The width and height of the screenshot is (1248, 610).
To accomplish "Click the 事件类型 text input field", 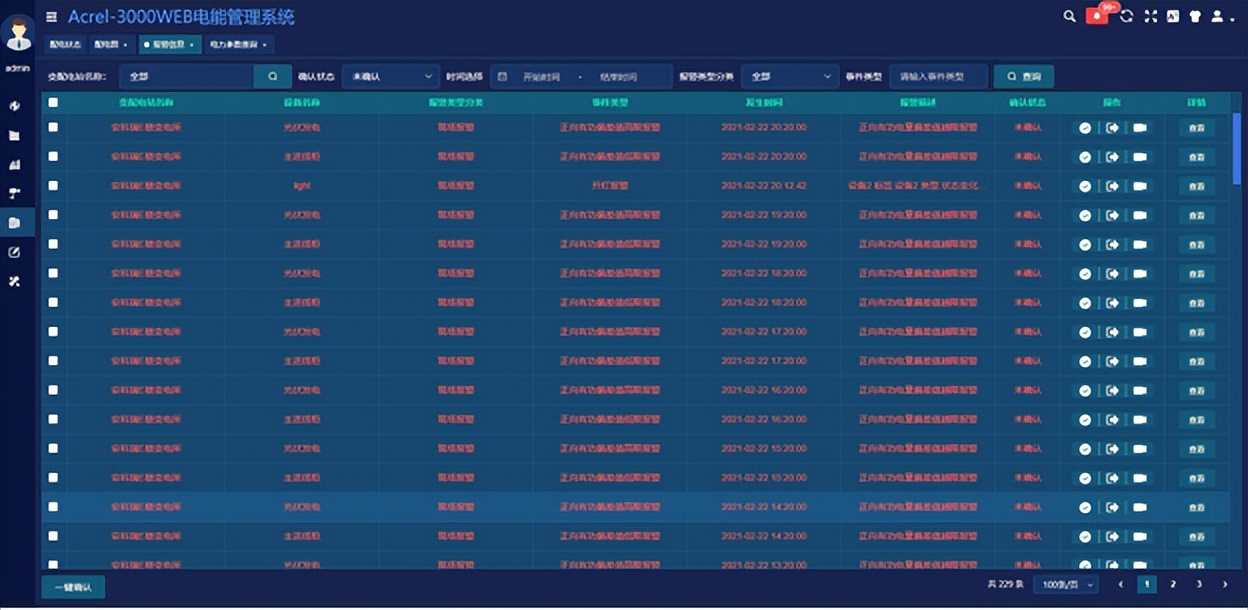I will (938, 76).
